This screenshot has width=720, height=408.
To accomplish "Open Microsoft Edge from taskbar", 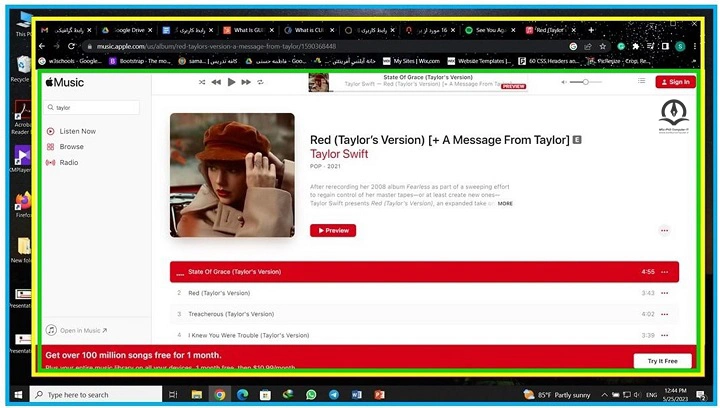I will [242, 395].
